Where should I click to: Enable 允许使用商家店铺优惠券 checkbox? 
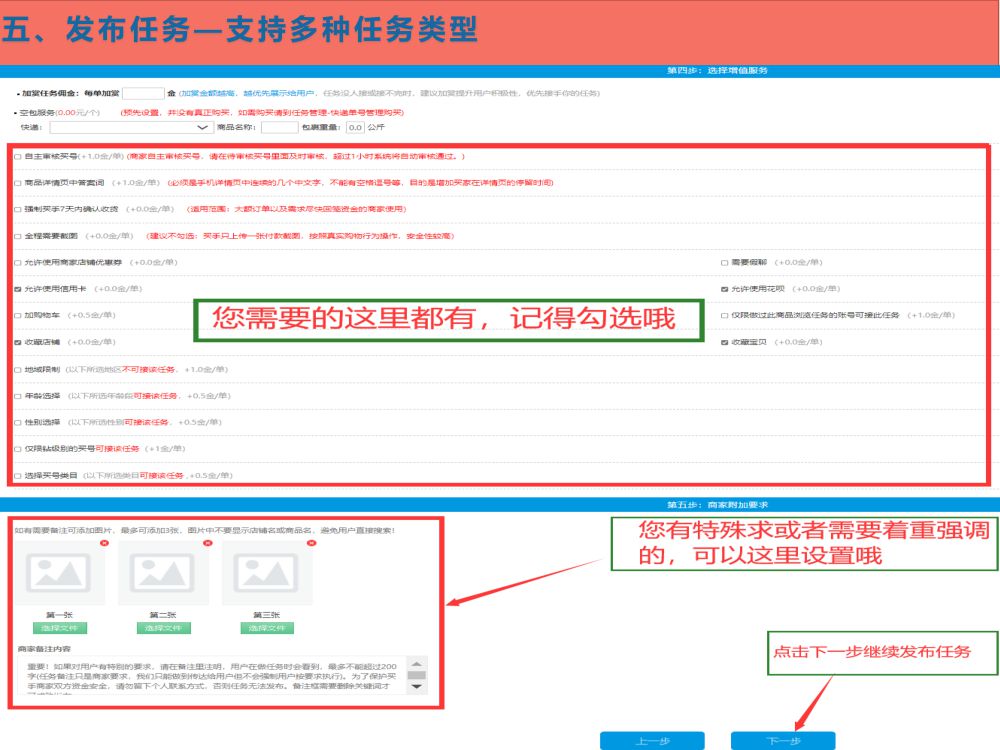click(18, 263)
